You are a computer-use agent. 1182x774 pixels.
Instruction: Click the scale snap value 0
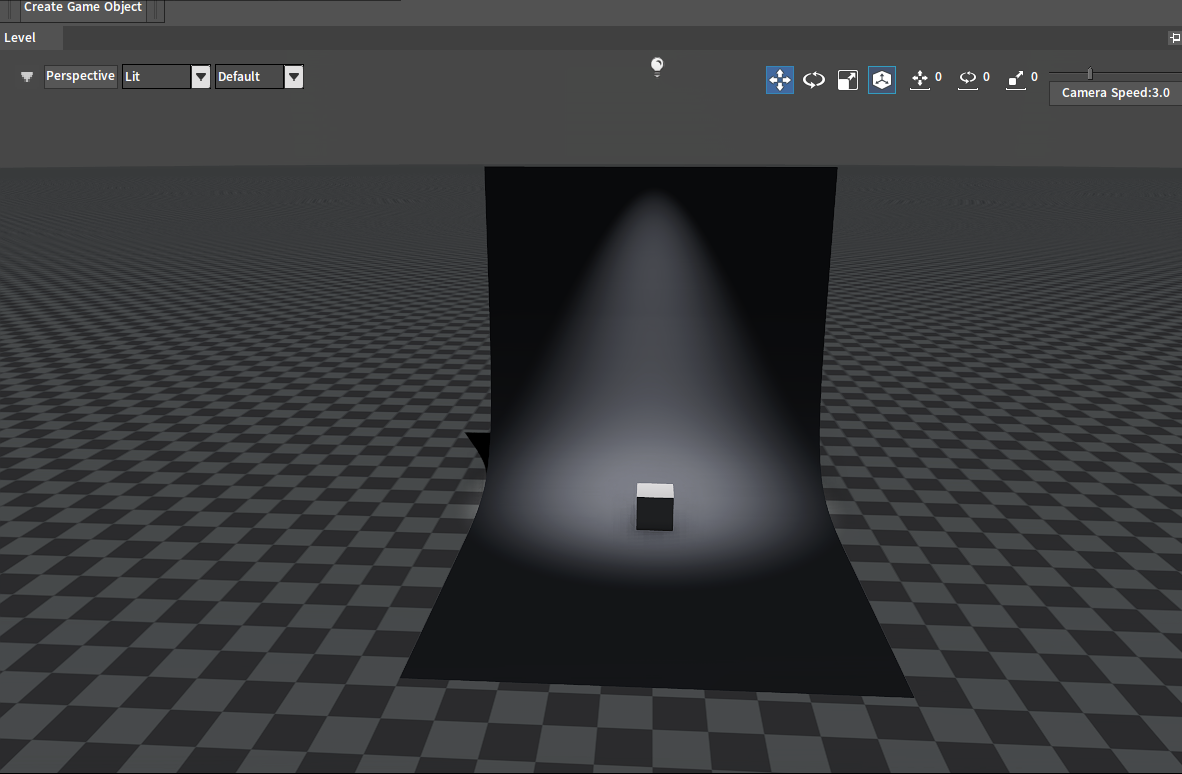(x=1034, y=77)
